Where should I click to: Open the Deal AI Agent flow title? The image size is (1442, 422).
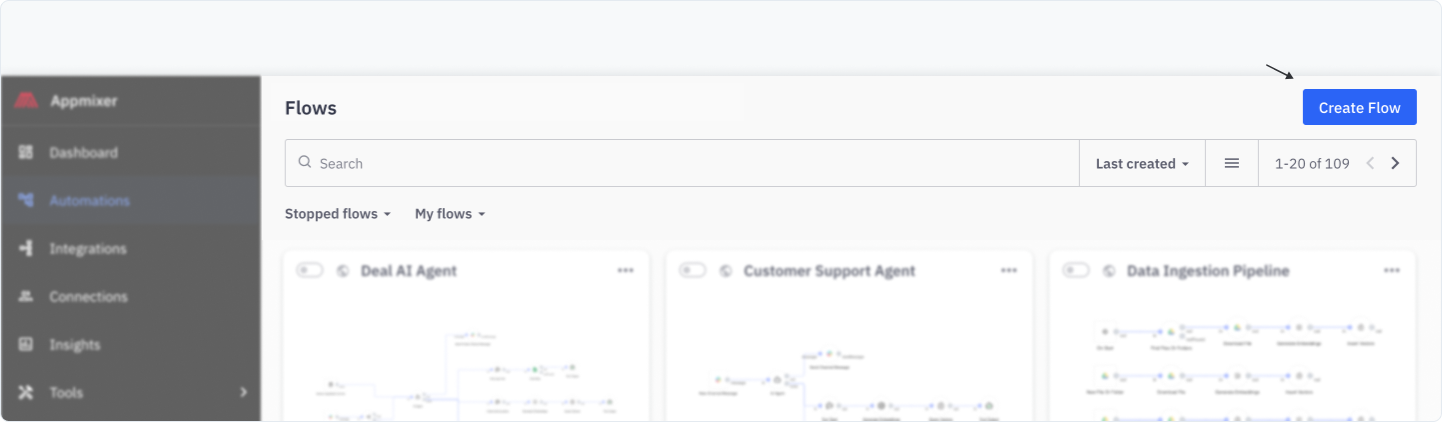click(x=408, y=271)
